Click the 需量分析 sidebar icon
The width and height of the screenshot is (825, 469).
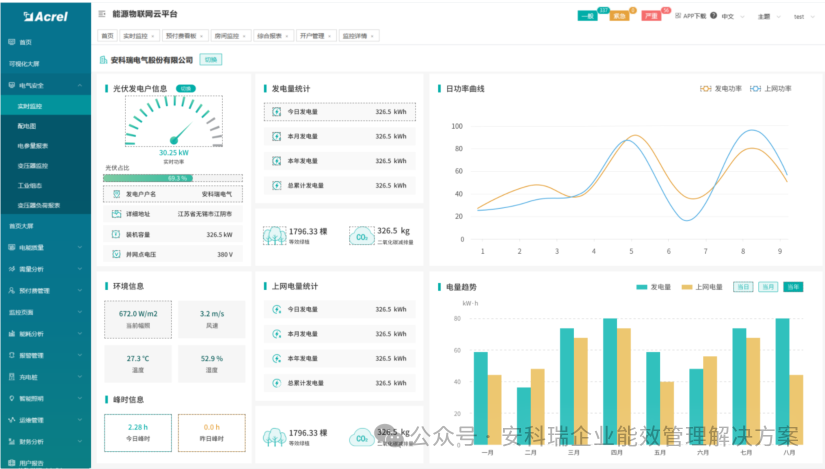point(12,268)
